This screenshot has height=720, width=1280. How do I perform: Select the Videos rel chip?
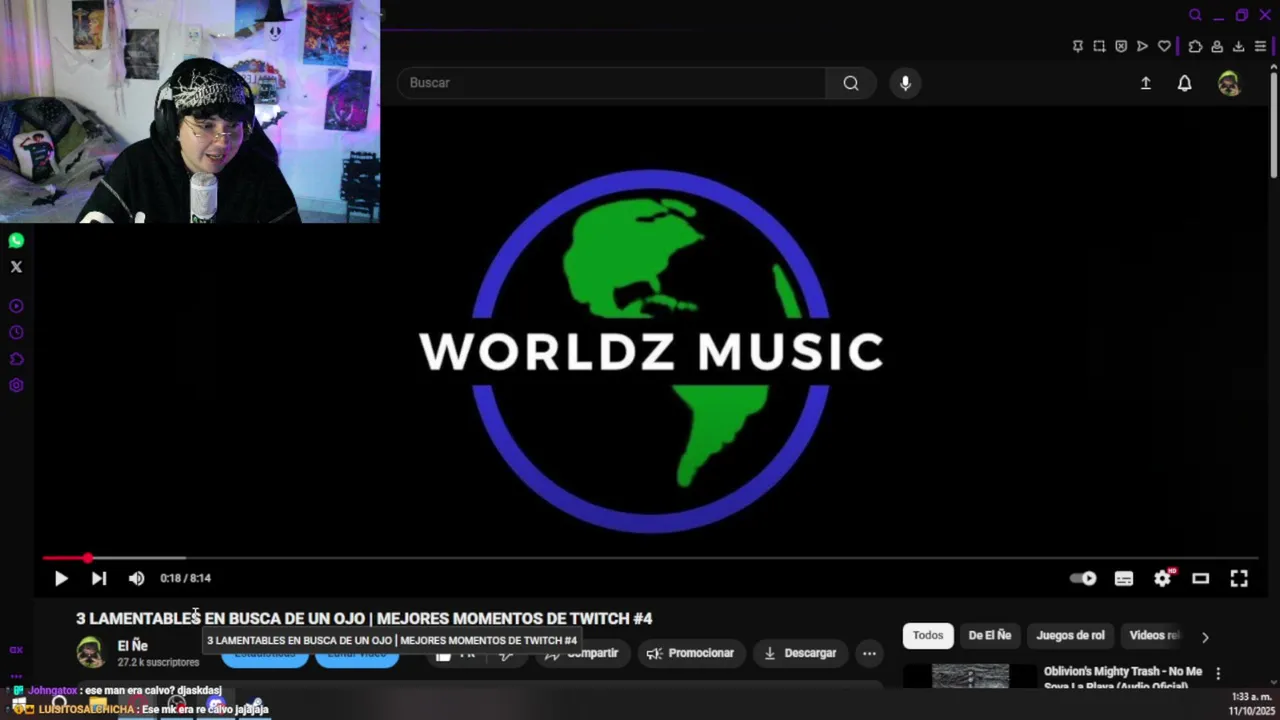[x=1154, y=636]
